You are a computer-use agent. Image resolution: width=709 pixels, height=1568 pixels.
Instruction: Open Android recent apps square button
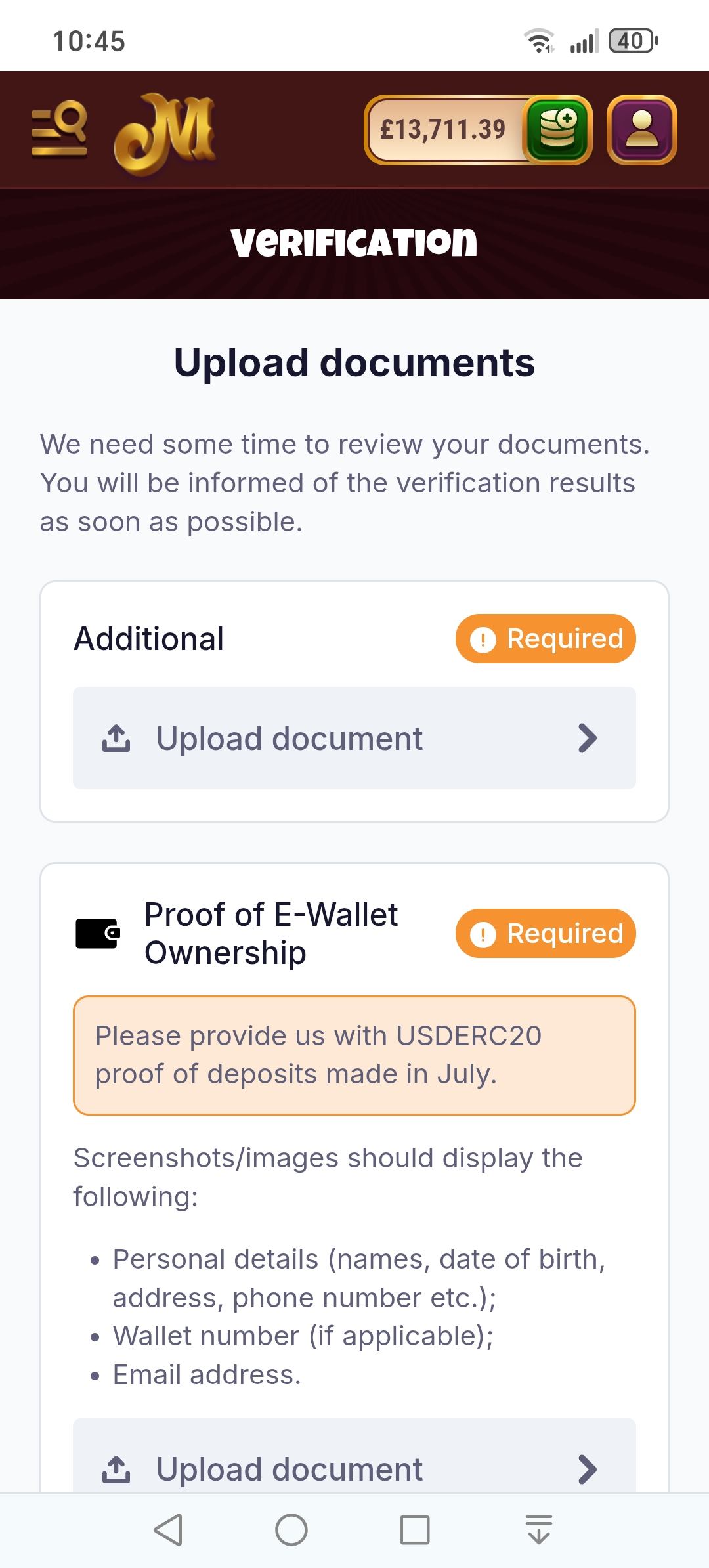pos(414,1529)
